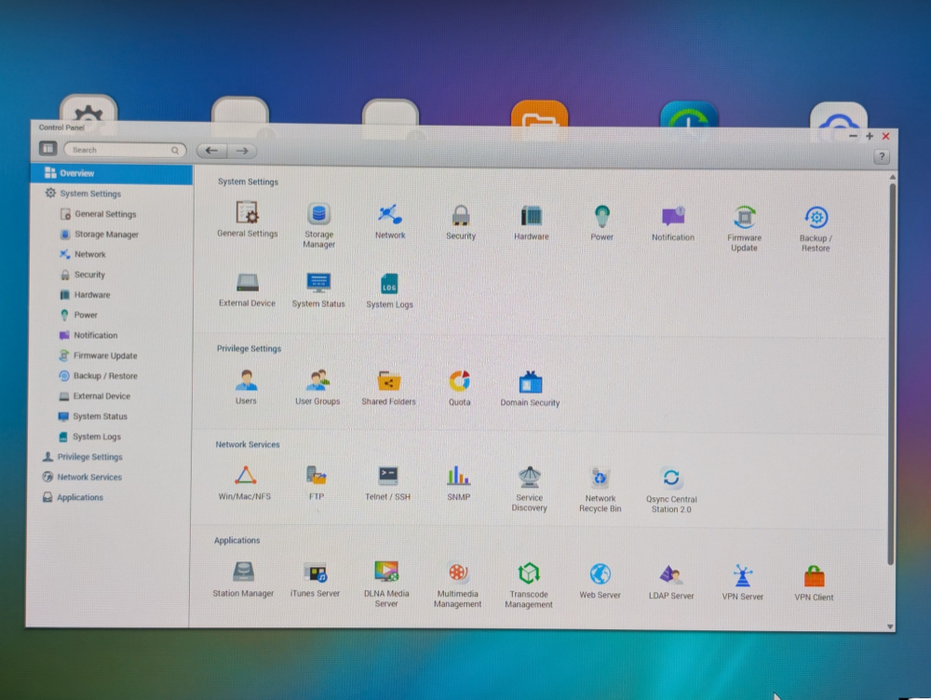
Task: Open Transcode Management icon
Action: coord(528,574)
